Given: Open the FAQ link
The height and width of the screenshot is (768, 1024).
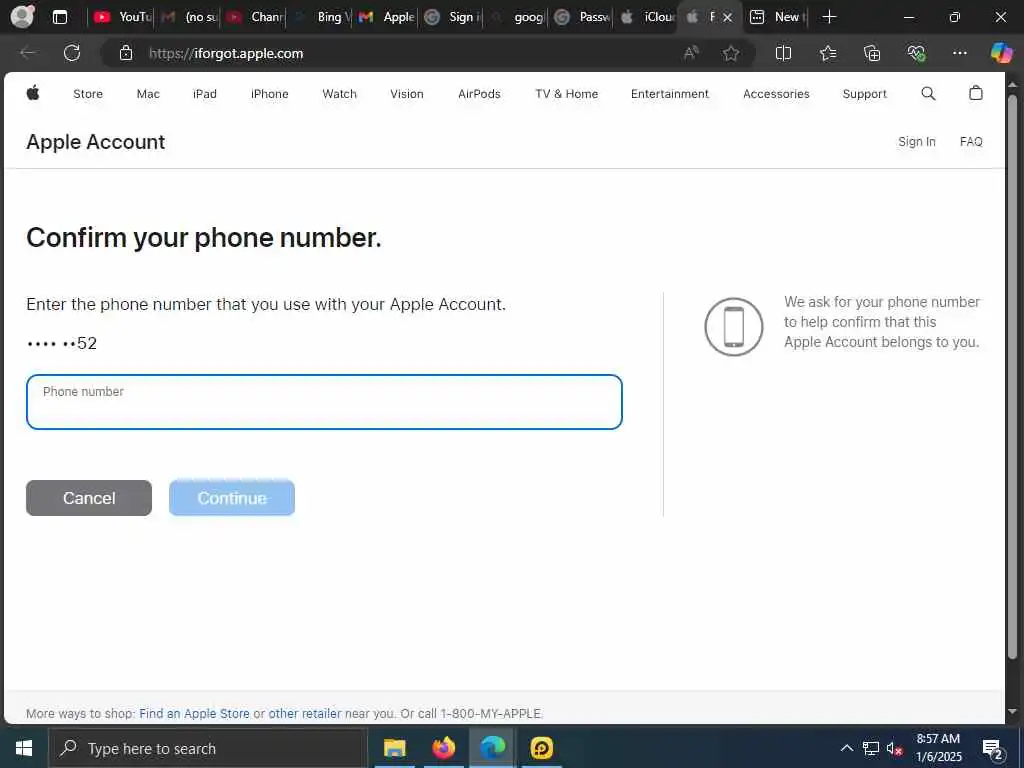Looking at the screenshot, I should [x=971, y=141].
